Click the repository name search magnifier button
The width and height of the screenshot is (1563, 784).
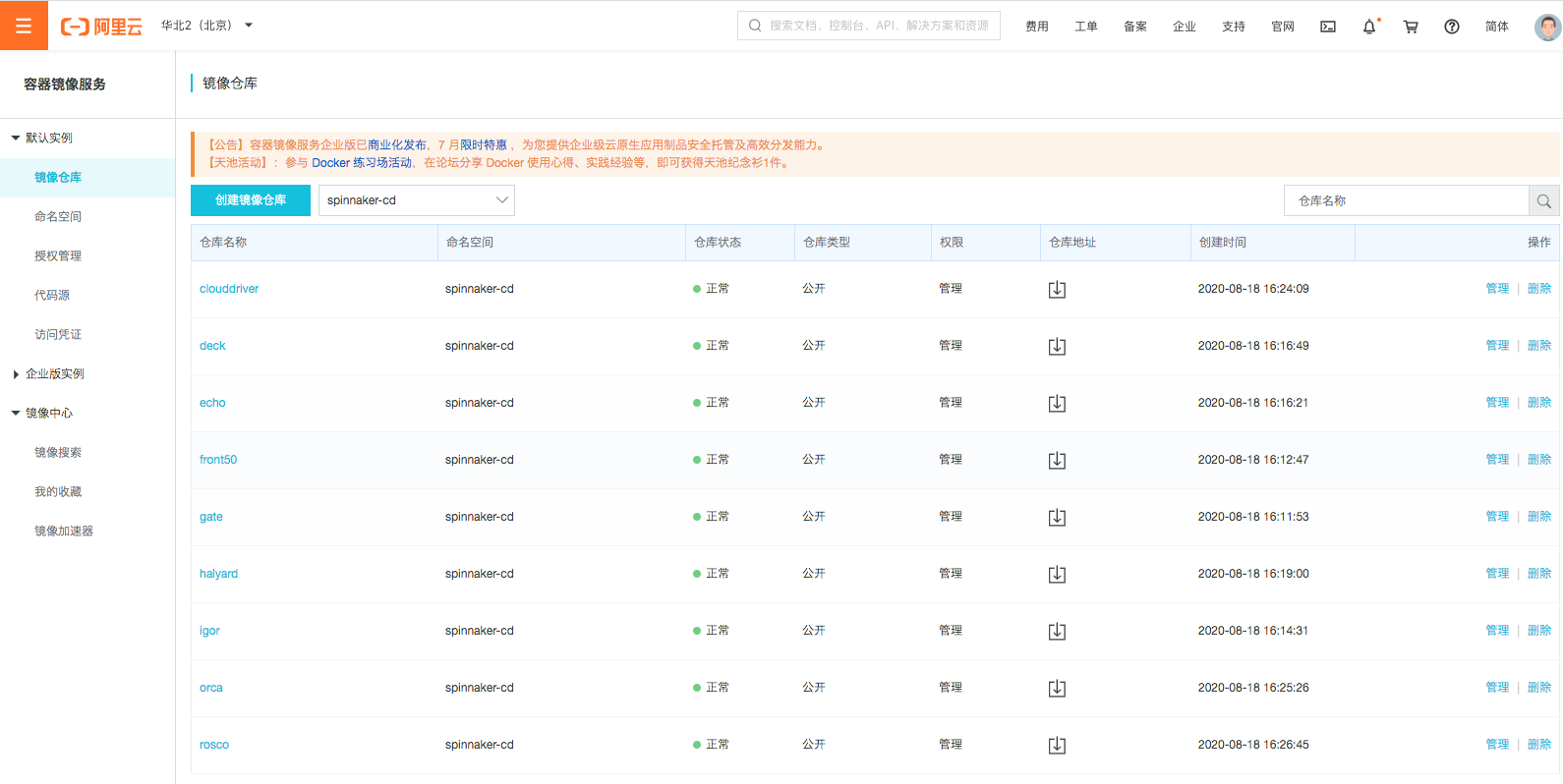(x=1543, y=200)
